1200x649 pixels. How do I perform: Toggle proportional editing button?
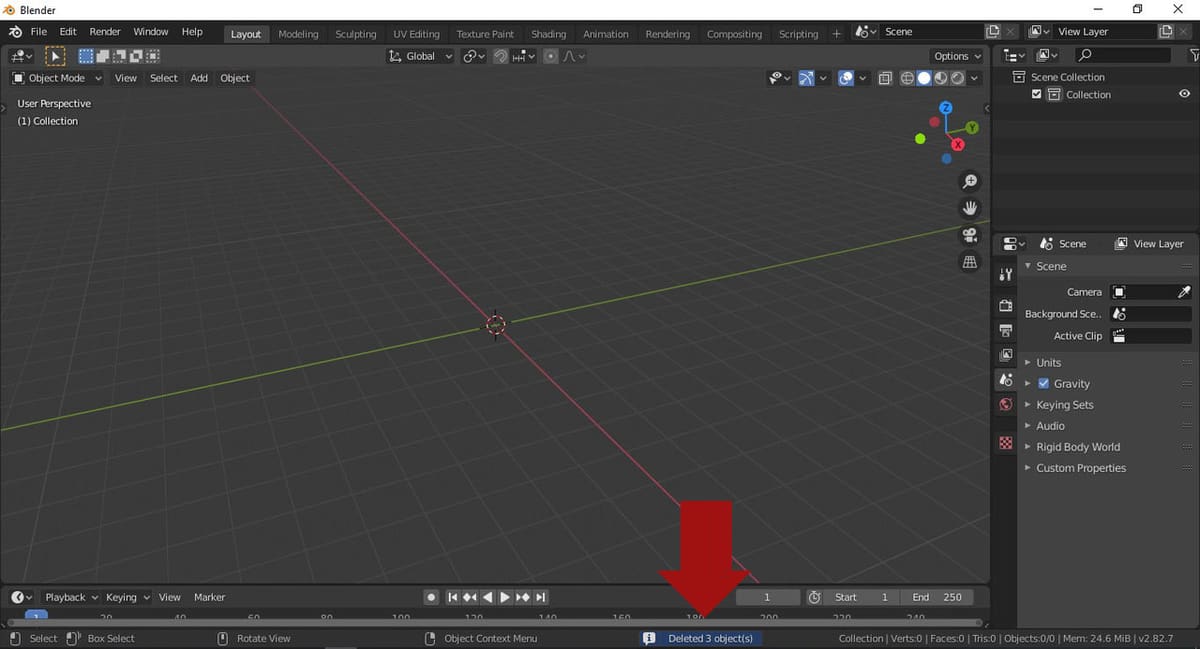[x=550, y=56]
